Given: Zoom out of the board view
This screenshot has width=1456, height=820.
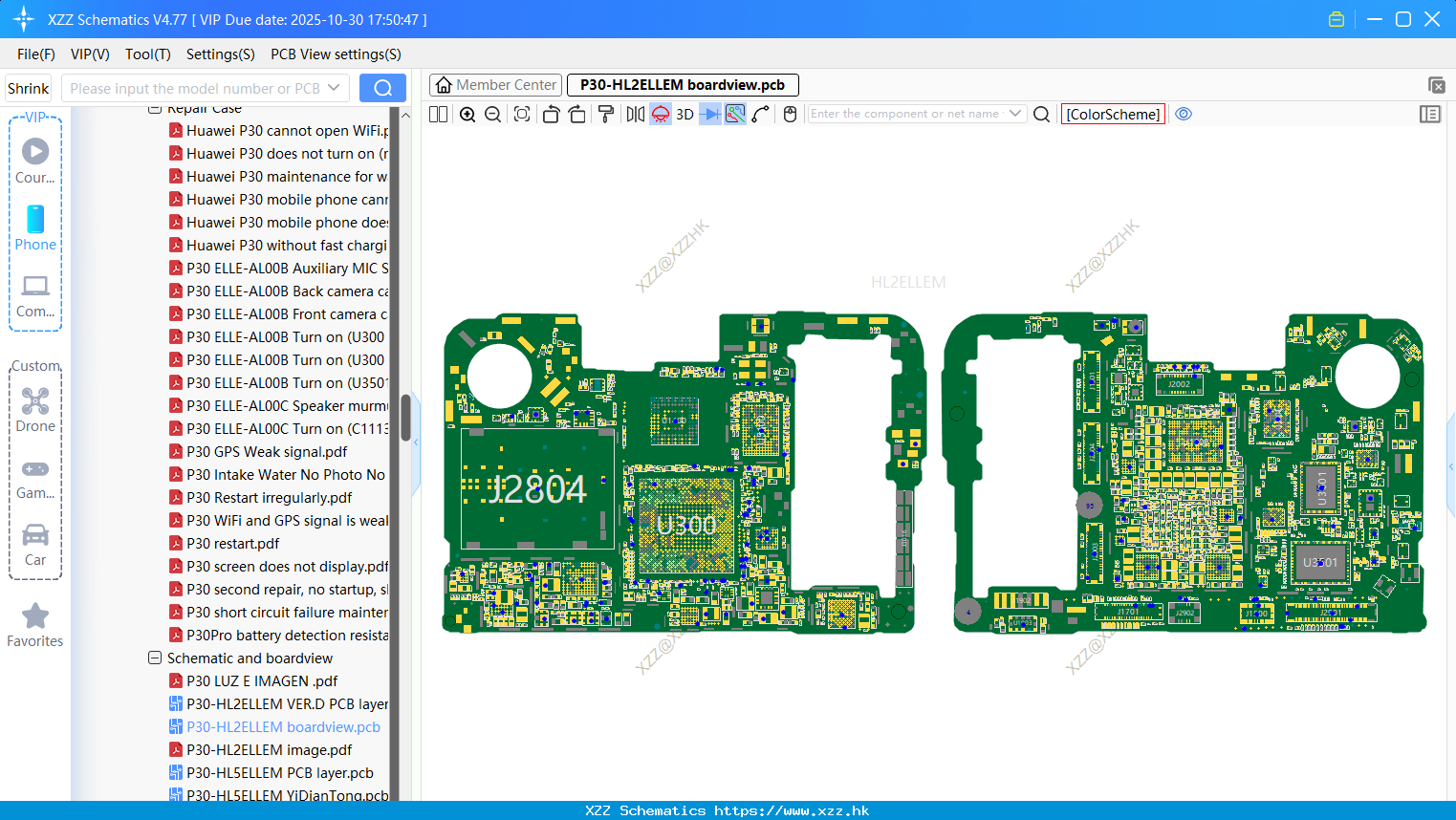Looking at the screenshot, I should [493, 114].
